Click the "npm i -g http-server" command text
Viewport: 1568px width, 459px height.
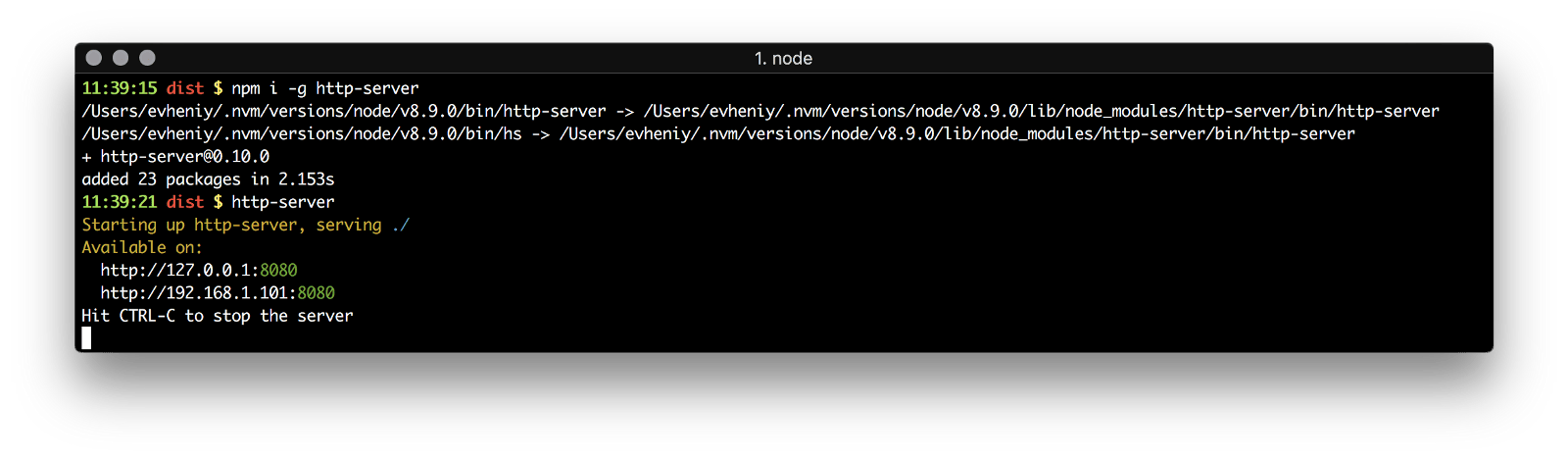[325, 88]
